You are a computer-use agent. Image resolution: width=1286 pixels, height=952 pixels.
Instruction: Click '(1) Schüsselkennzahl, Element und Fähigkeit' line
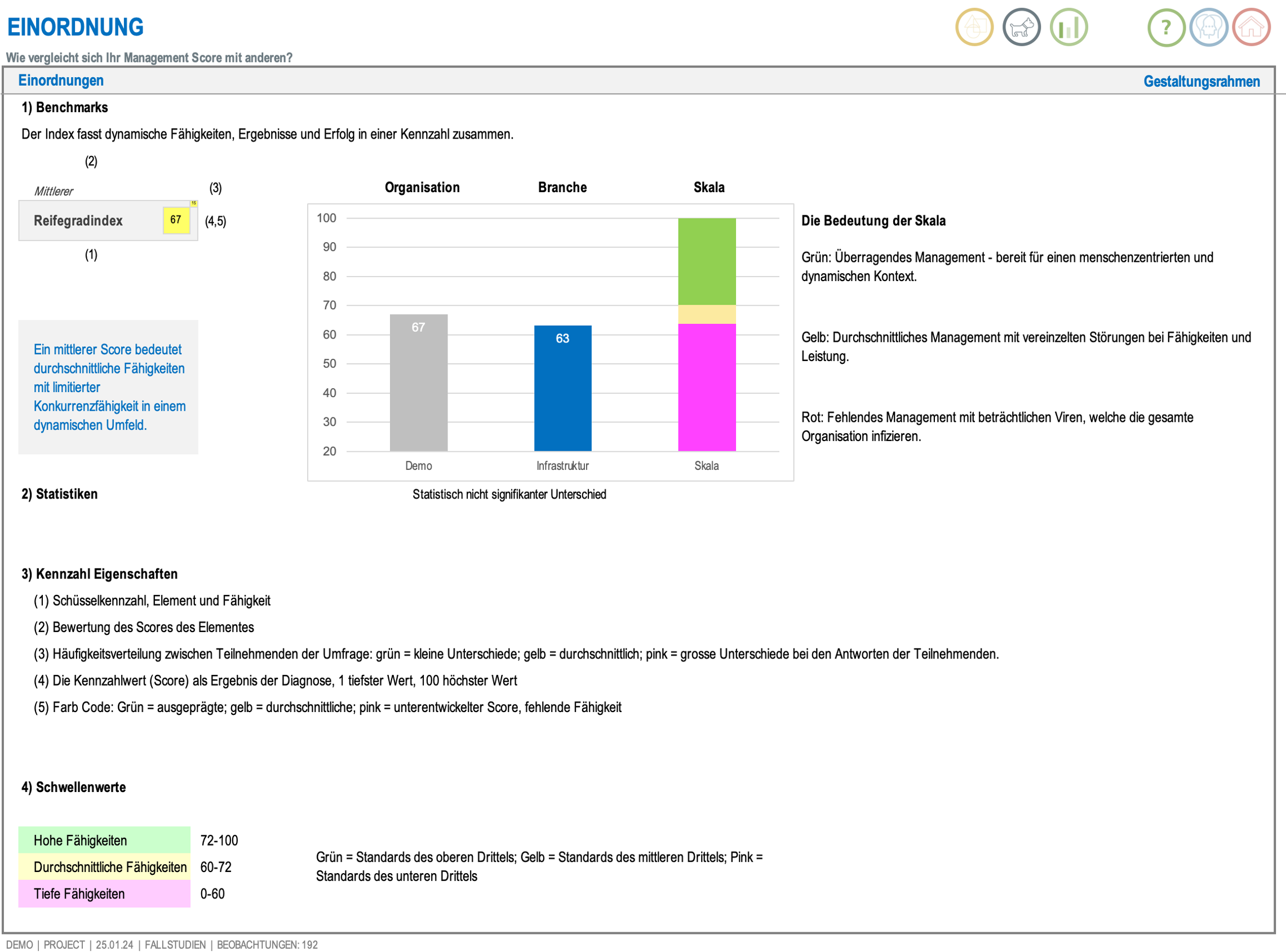[x=152, y=600]
